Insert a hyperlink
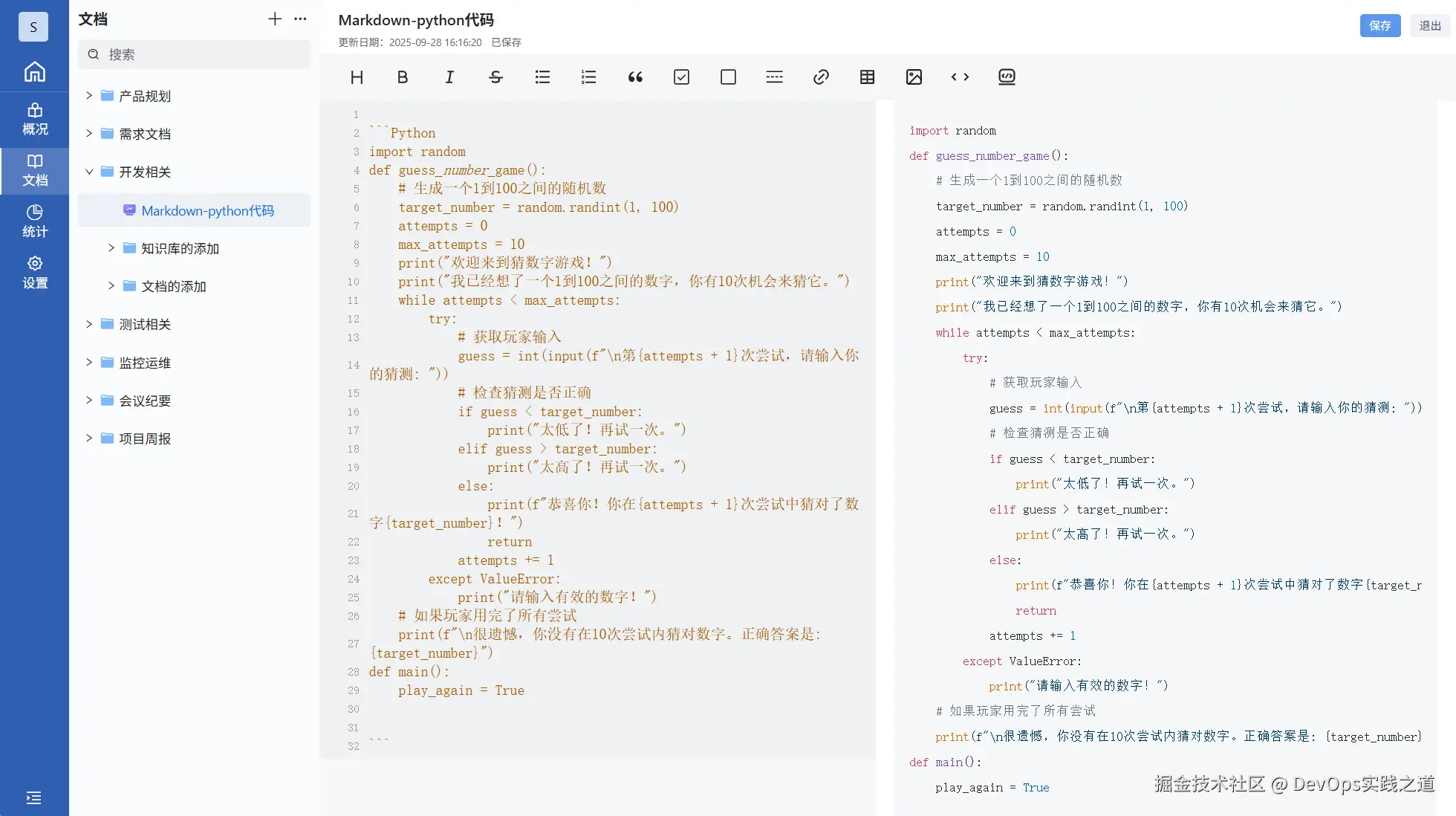This screenshot has height=816, width=1456. coord(821,77)
